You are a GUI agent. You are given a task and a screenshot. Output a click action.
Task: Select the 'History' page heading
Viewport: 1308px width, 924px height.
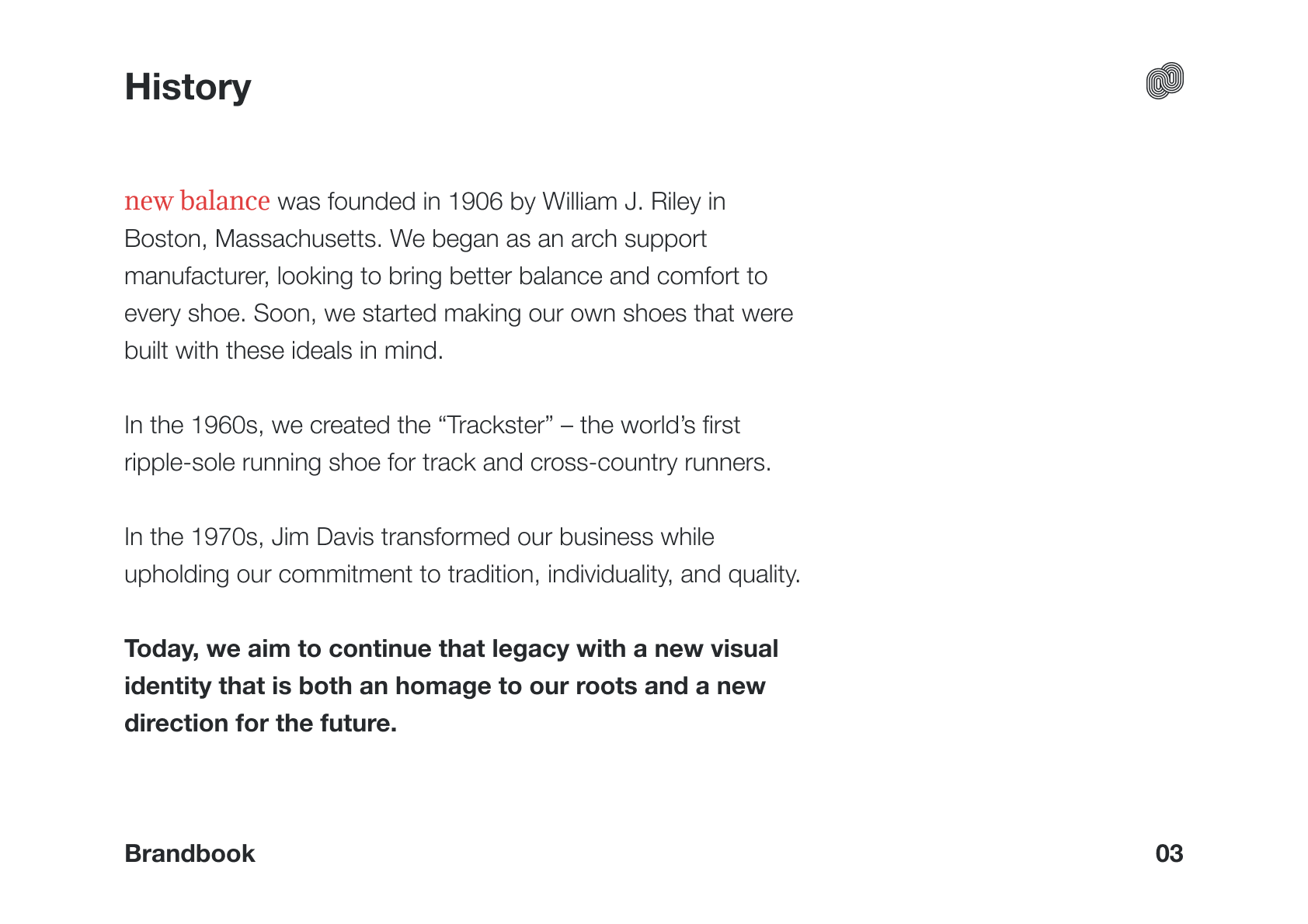point(188,87)
